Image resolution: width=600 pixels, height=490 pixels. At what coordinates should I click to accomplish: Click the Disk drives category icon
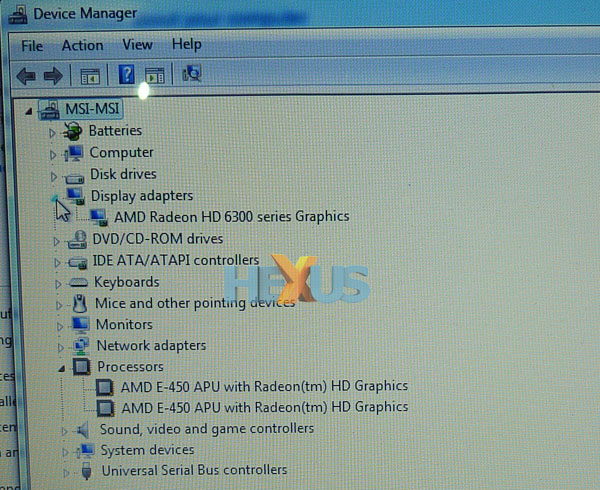pos(74,177)
